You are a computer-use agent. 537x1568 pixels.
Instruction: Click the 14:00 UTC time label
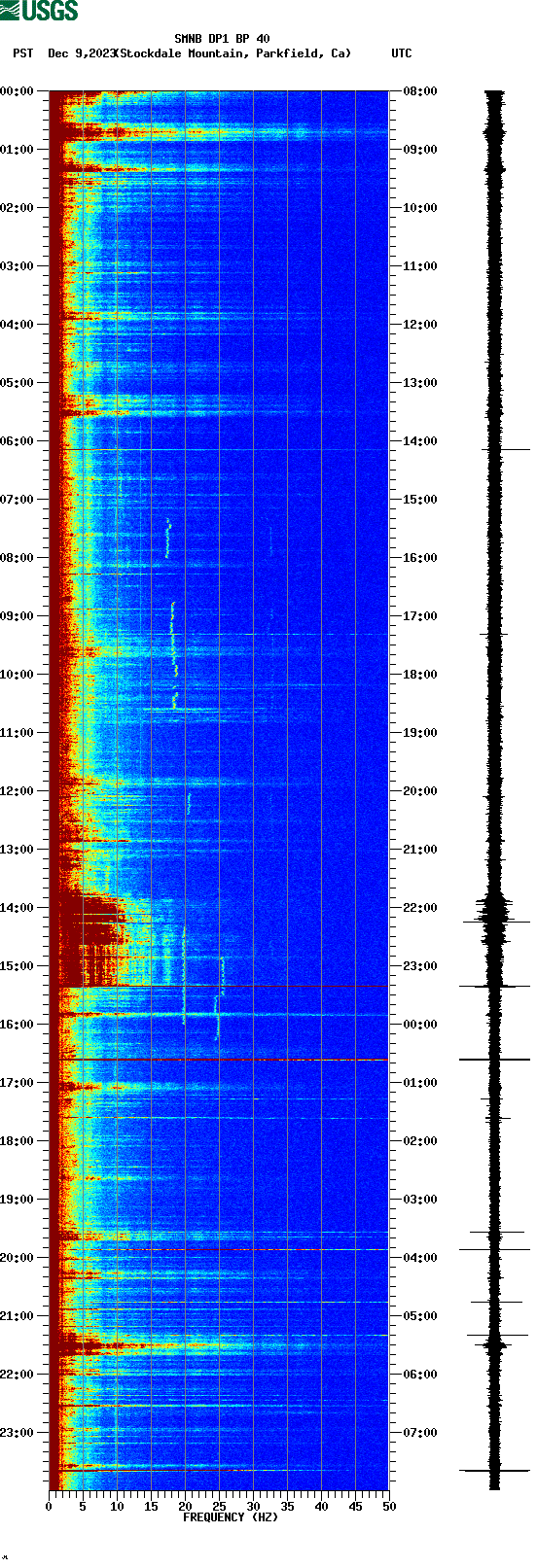[x=420, y=441]
